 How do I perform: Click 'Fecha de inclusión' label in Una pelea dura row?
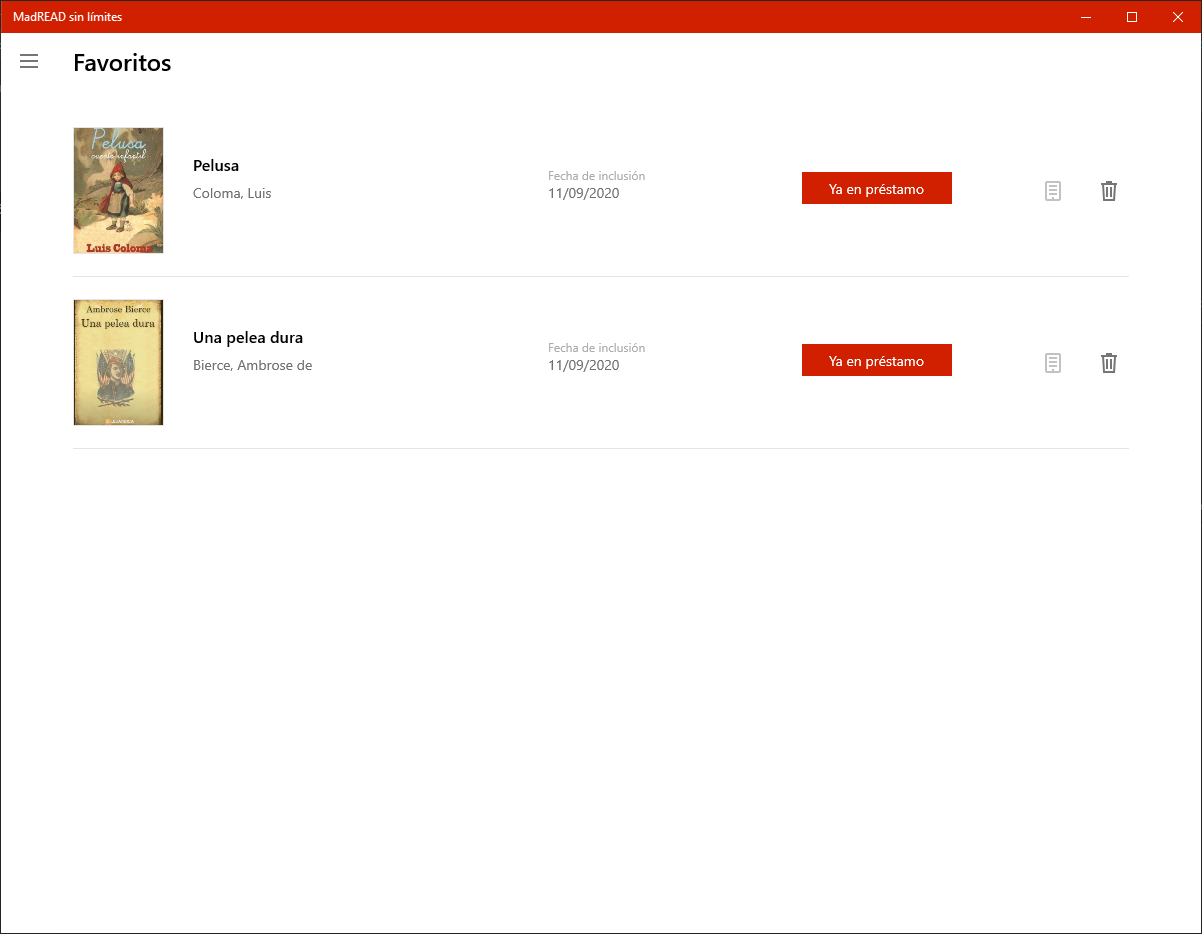pos(597,348)
